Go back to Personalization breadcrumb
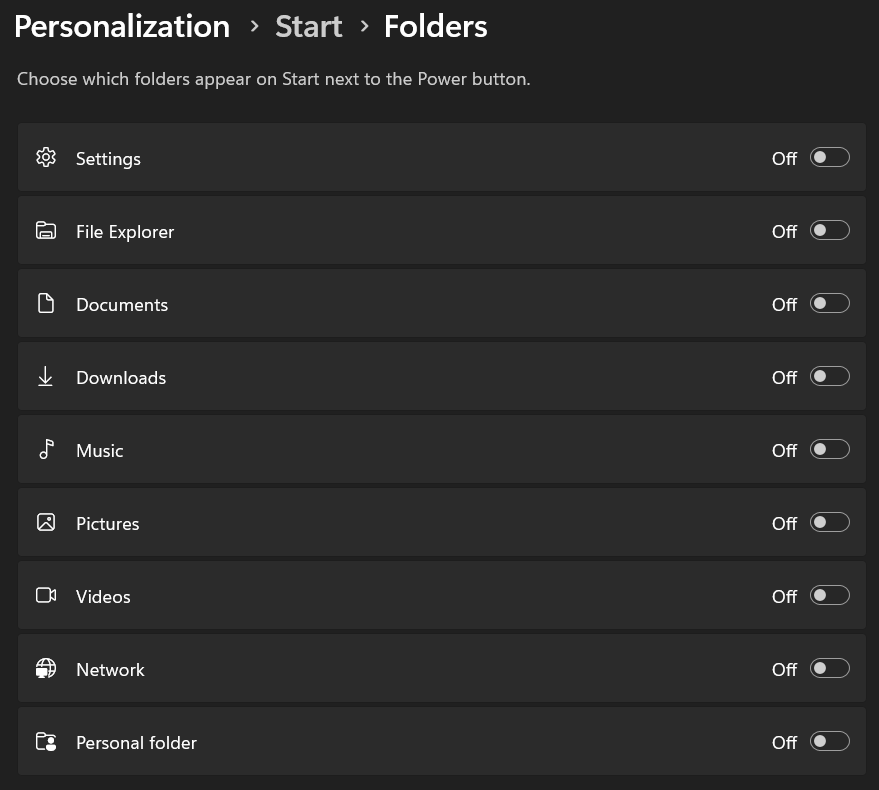This screenshot has height=790, width=879. click(x=122, y=26)
